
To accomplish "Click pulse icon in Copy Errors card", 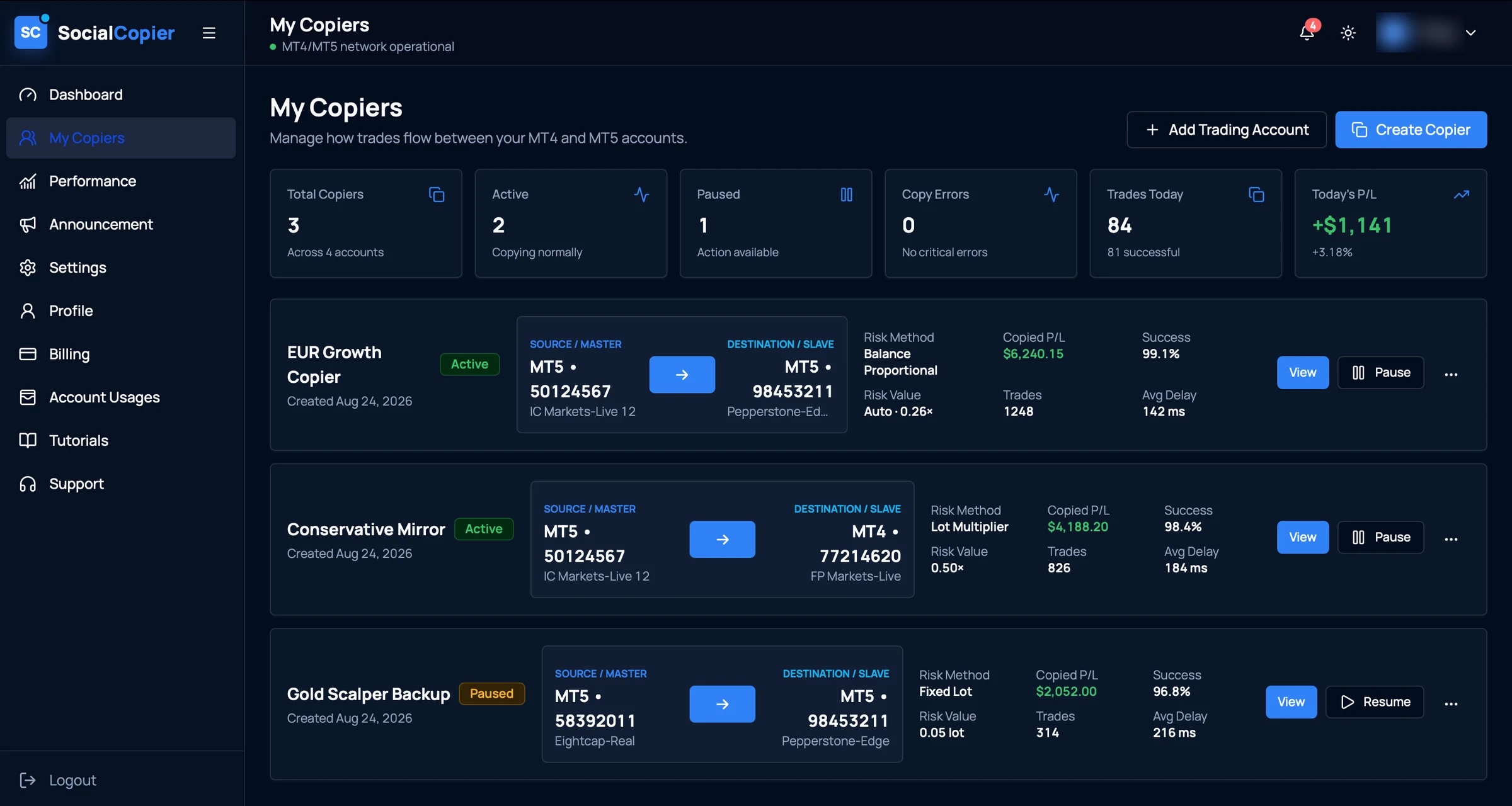I will click(x=1051, y=195).
